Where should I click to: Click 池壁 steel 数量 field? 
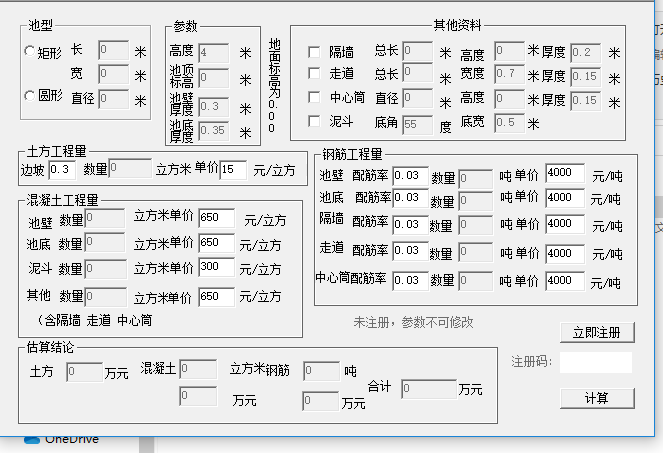point(476,179)
